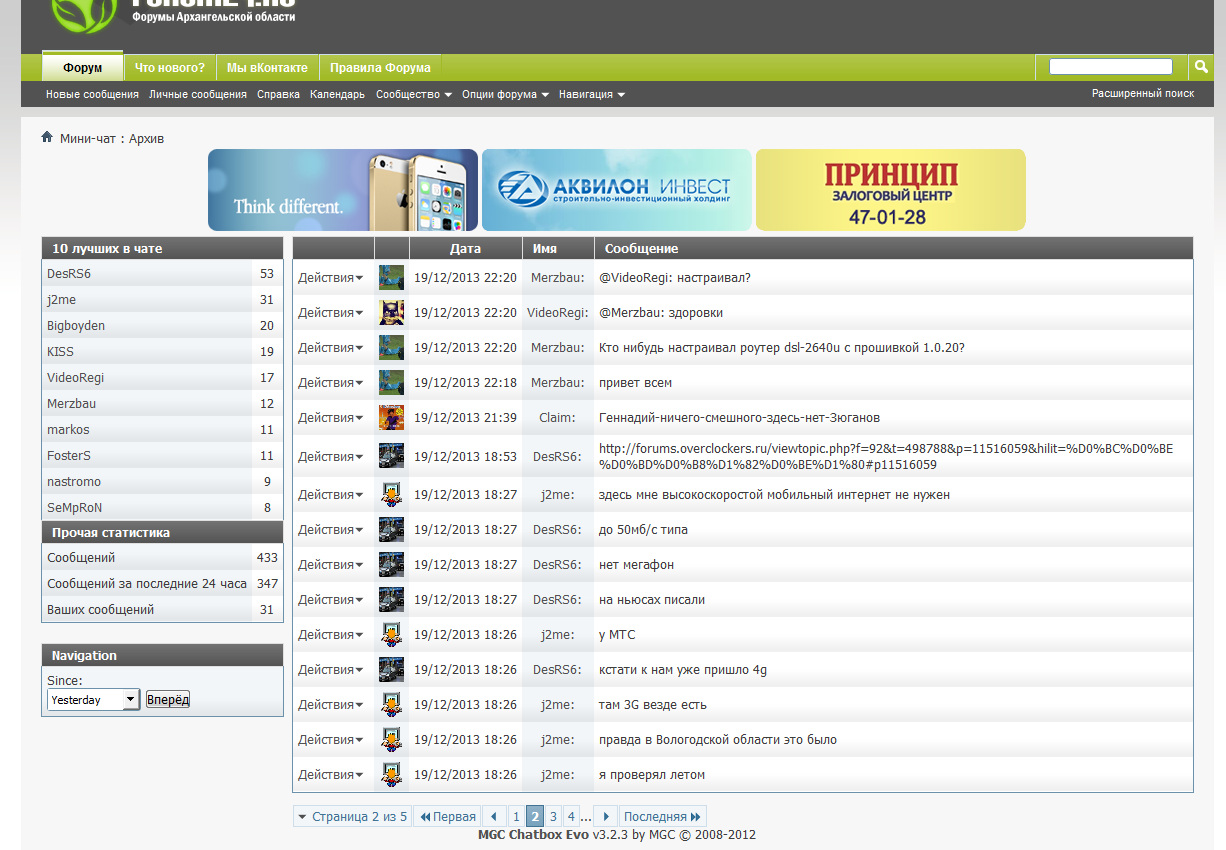Go to previous page with the left arrow
Viewport: 1226px width, 850px height.
[494, 817]
